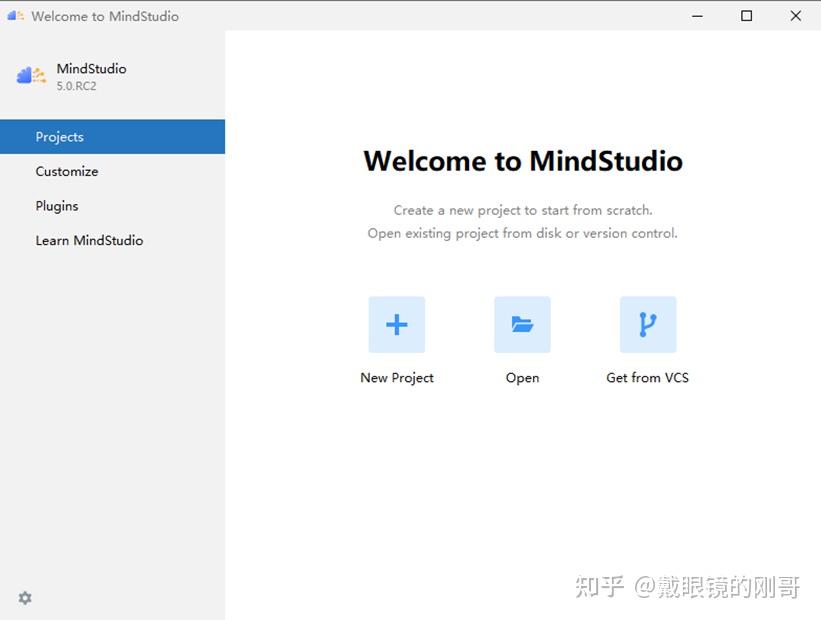Open the Plugins section
The width and height of the screenshot is (821, 620).
pyautogui.click(x=56, y=206)
